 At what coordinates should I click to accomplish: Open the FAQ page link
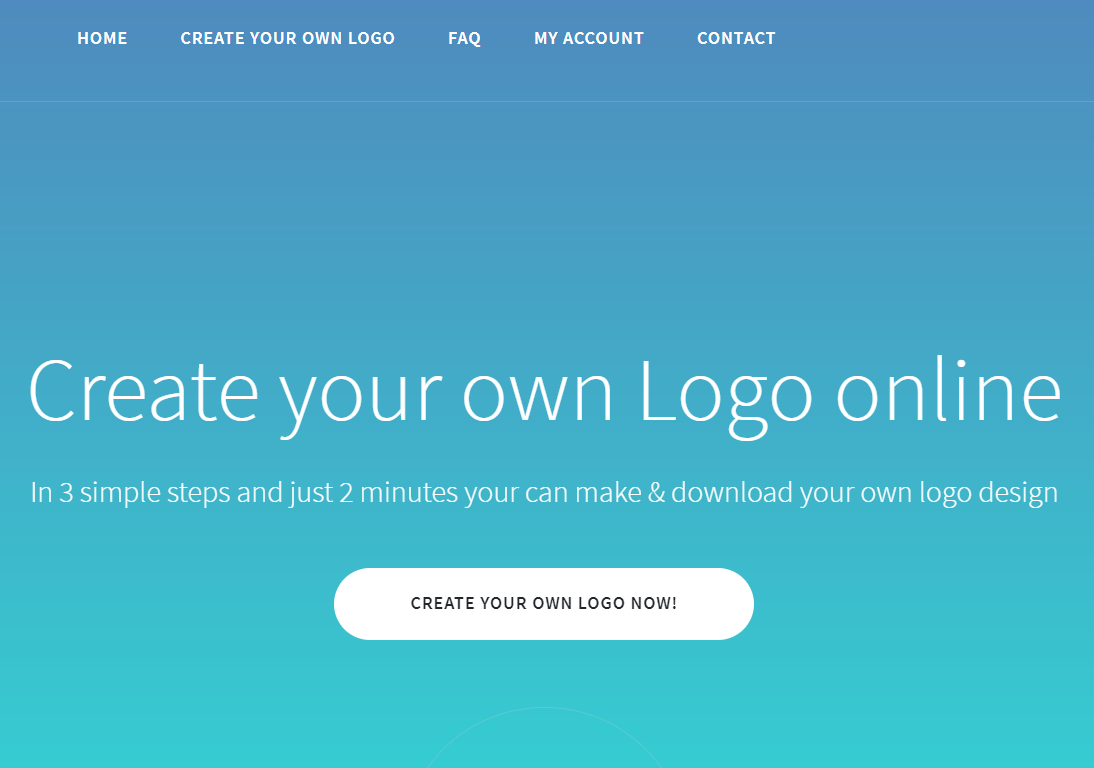point(464,38)
